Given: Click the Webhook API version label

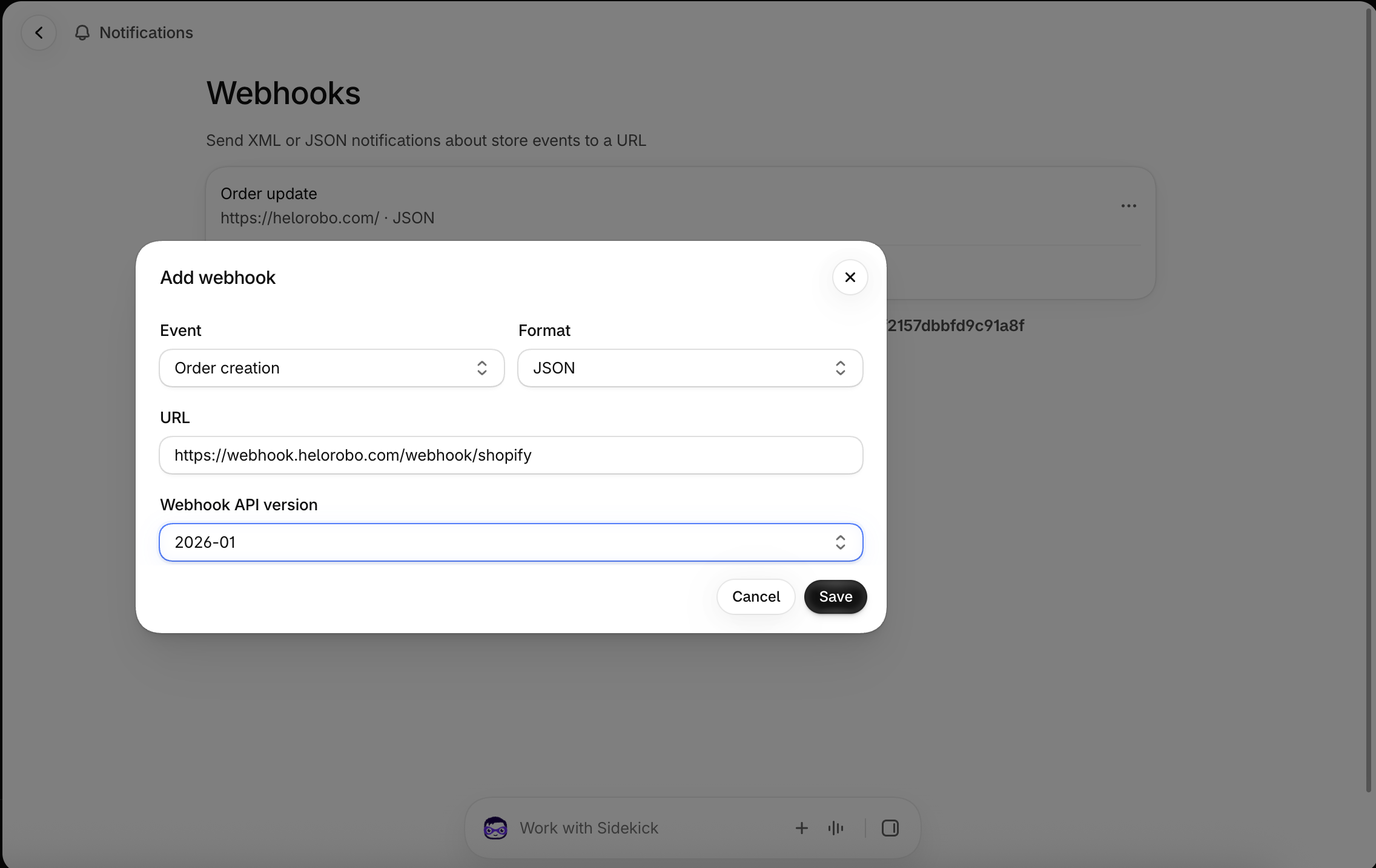Looking at the screenshot, I should 239,505.
